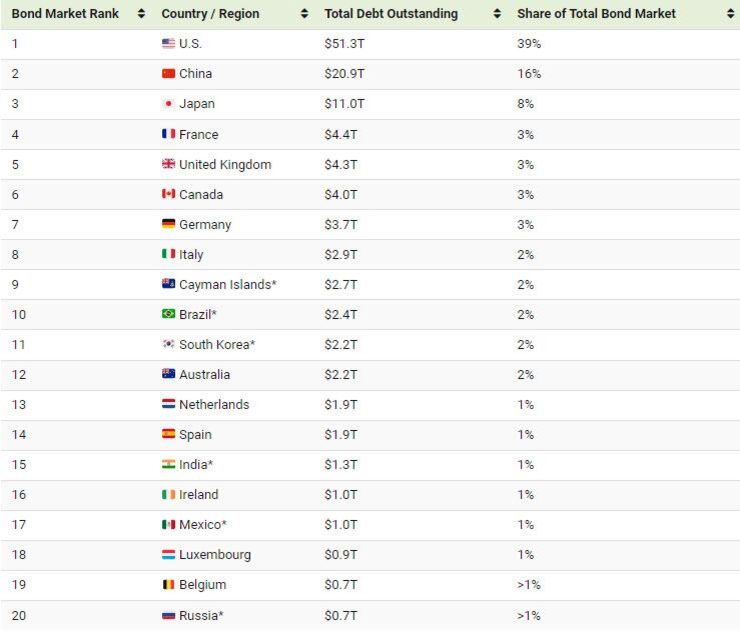Click the Canada flag icon
Screen dimensions: 740x635
[x=168, y=194]
